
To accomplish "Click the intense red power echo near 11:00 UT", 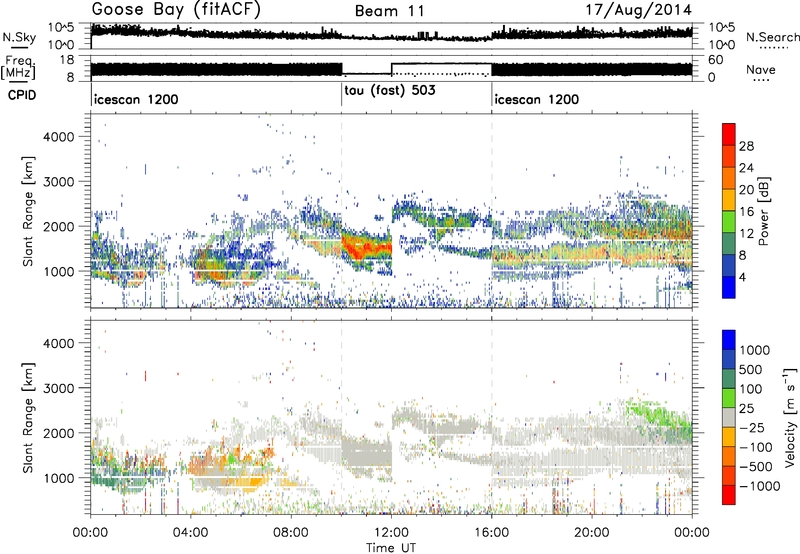I will 367,247.
